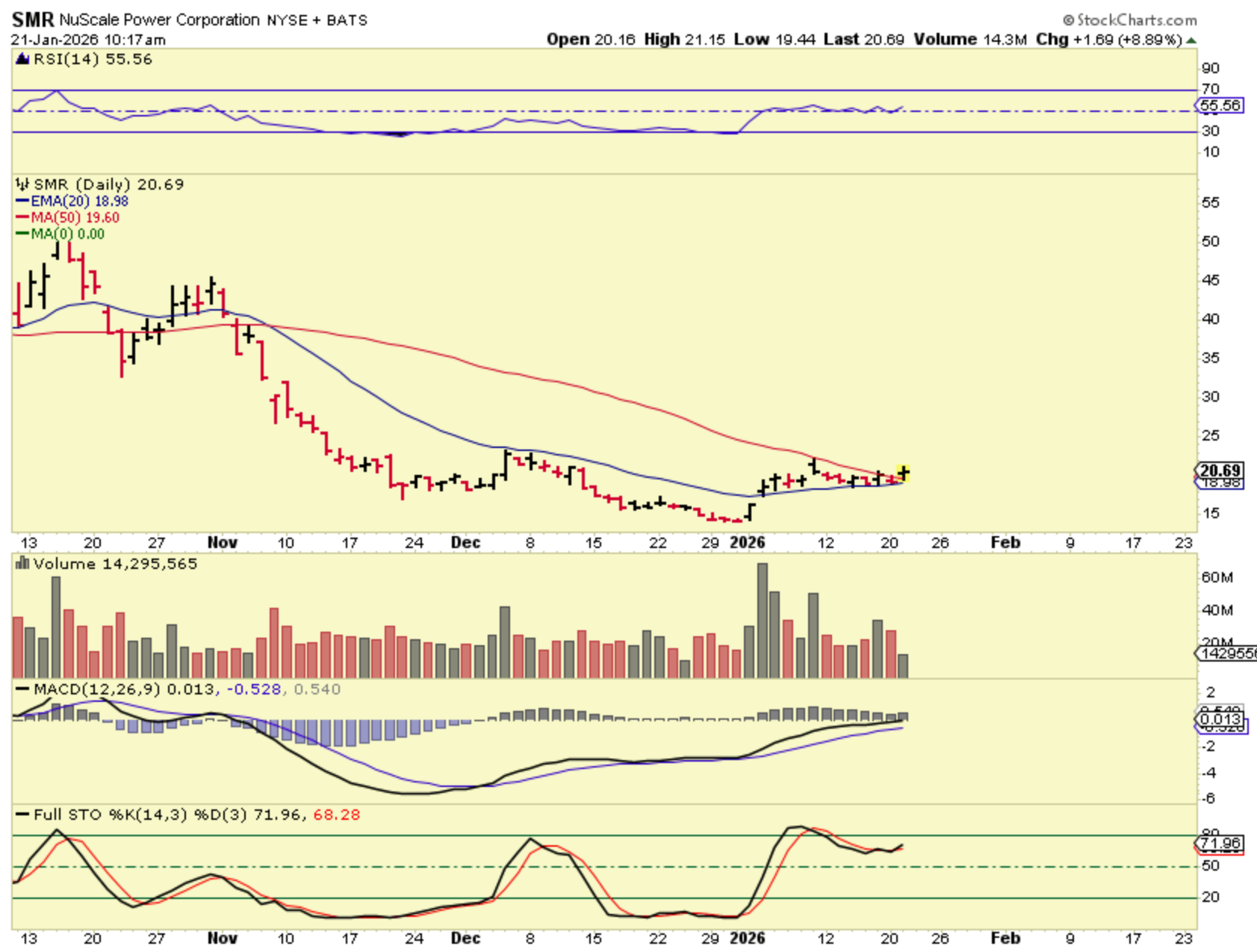Click the NYSE + BATS exchange label
The width and height of the screenshot is (1257, 952).
click(x=317, y=21)
